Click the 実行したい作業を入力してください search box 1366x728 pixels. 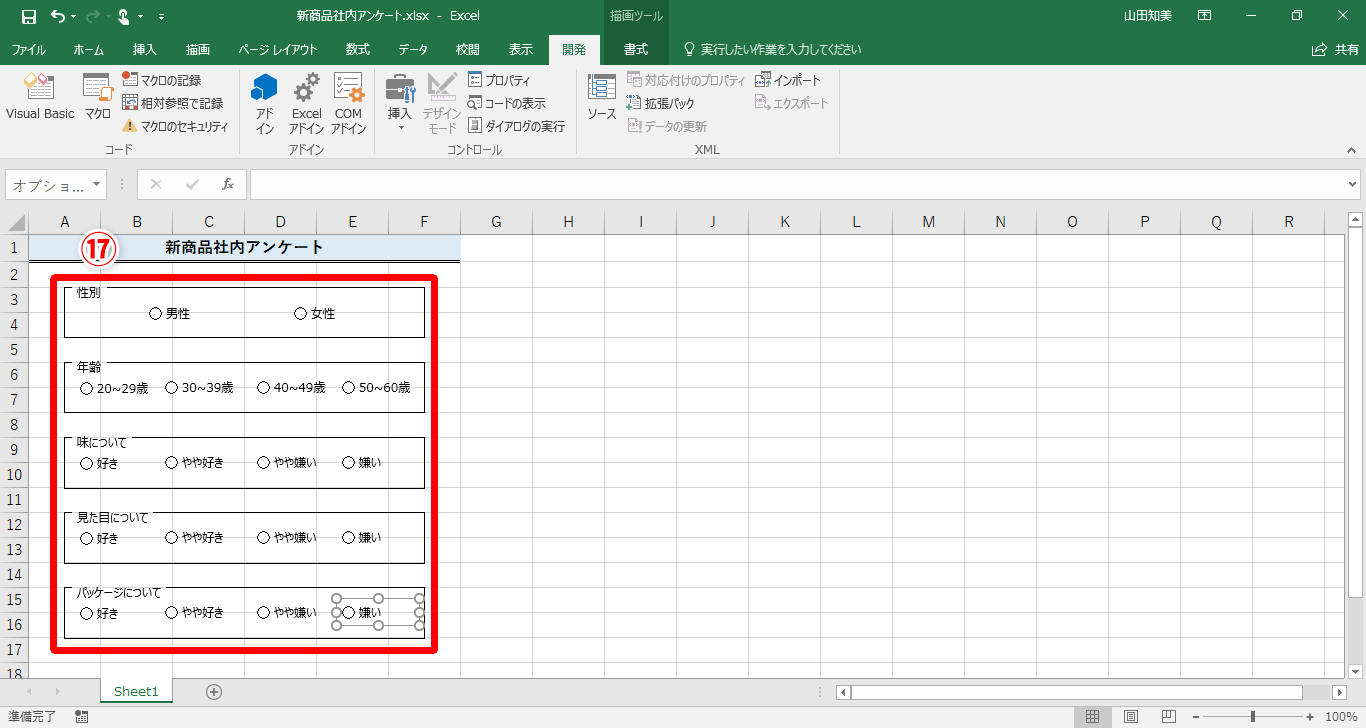[771, 49]
